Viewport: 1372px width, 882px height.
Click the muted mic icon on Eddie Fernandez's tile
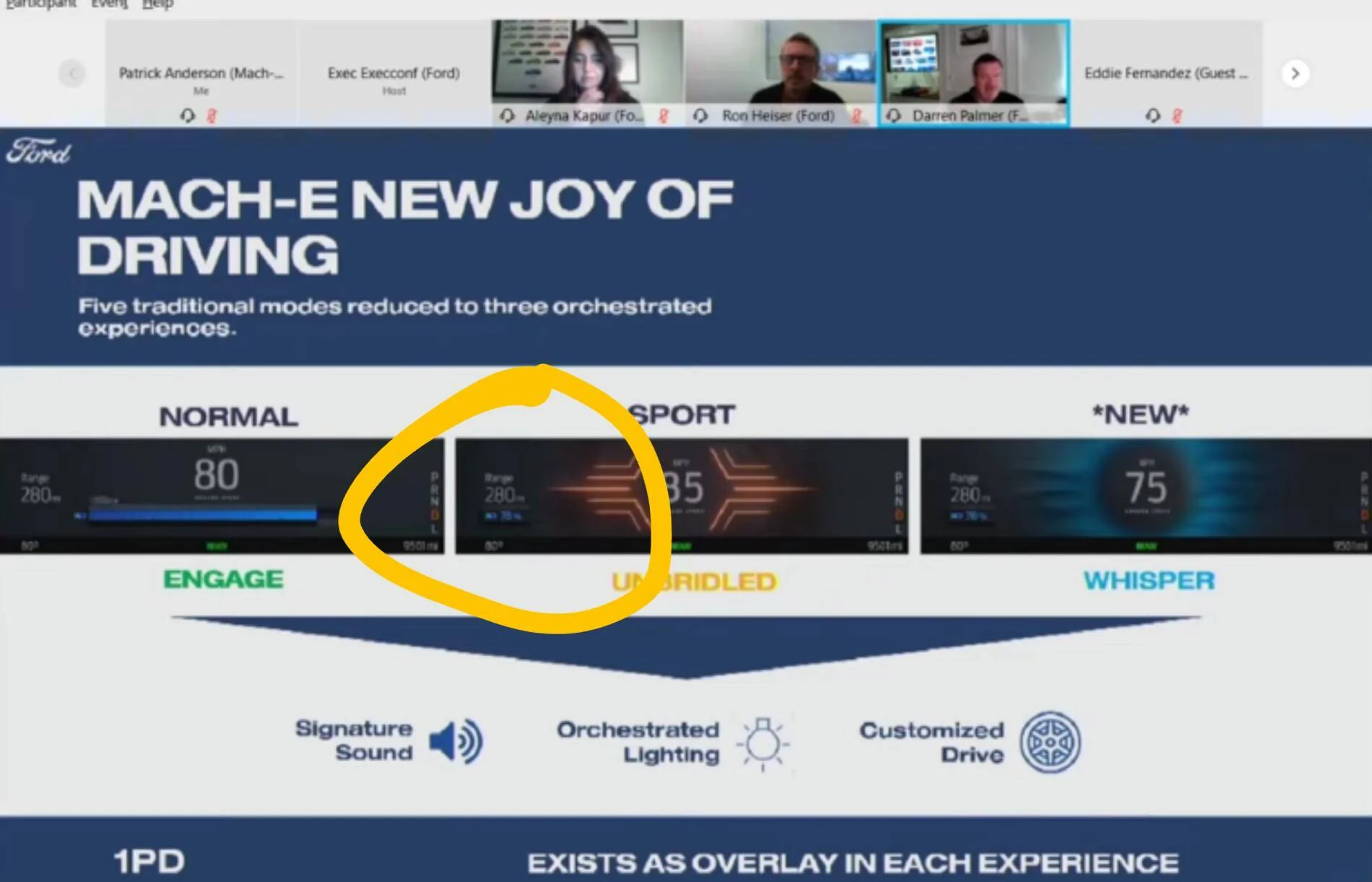pyautogui.click(x=1177, y=116)
